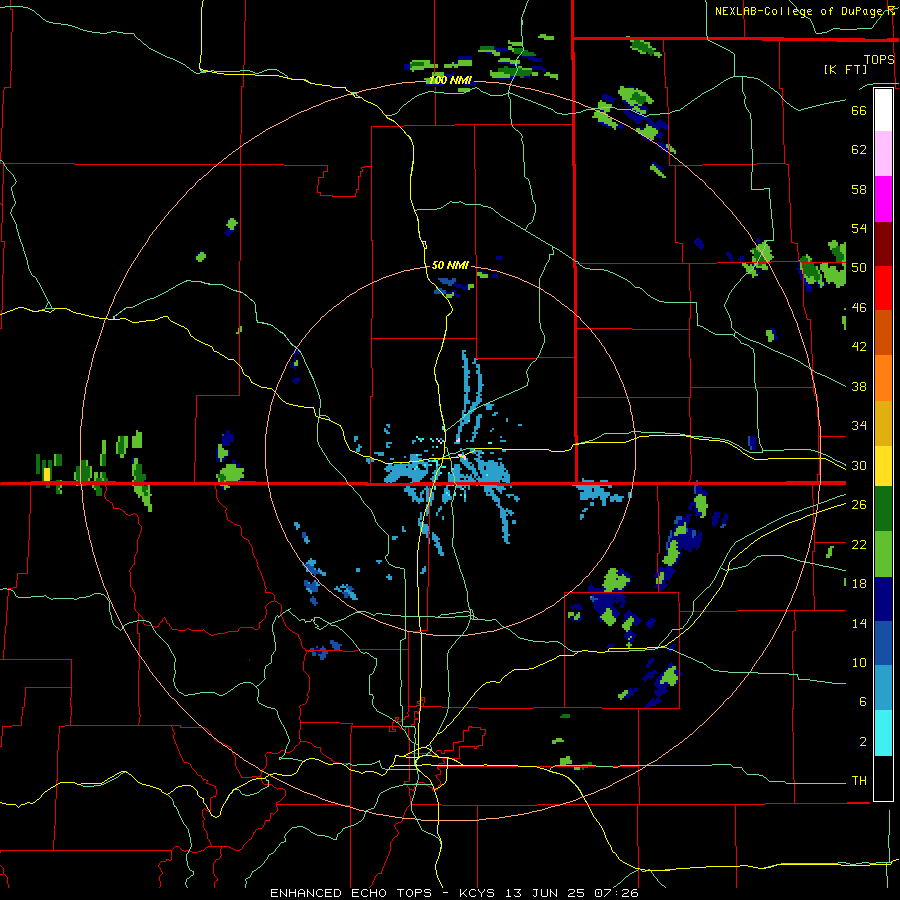The width and height of the screenshot is (900, 900).
Task: Click the '22' scale value
Action: 859,544
